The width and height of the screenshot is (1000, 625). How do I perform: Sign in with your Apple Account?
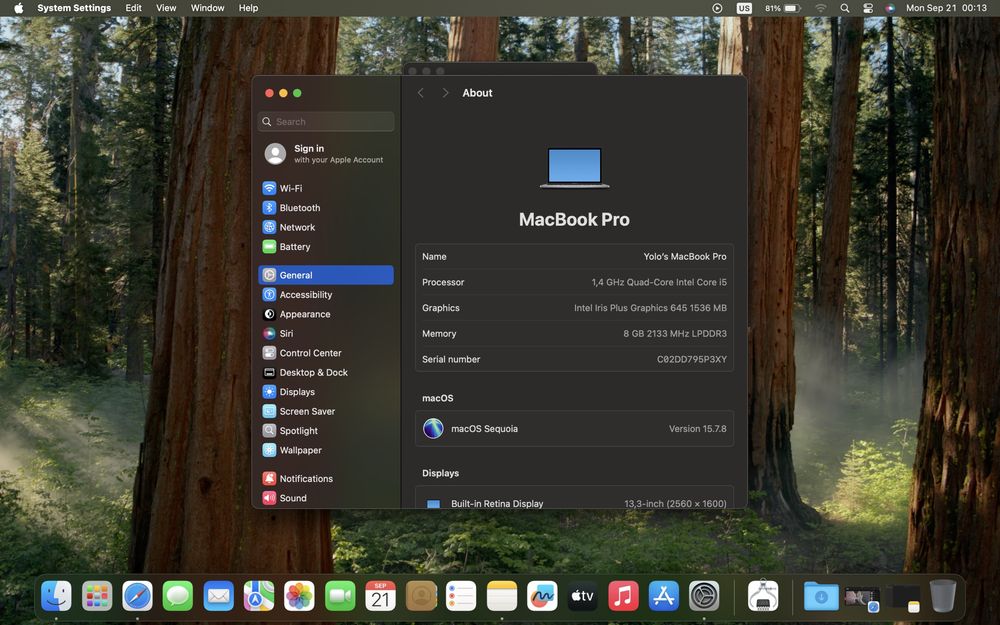(x=326, y=154)
